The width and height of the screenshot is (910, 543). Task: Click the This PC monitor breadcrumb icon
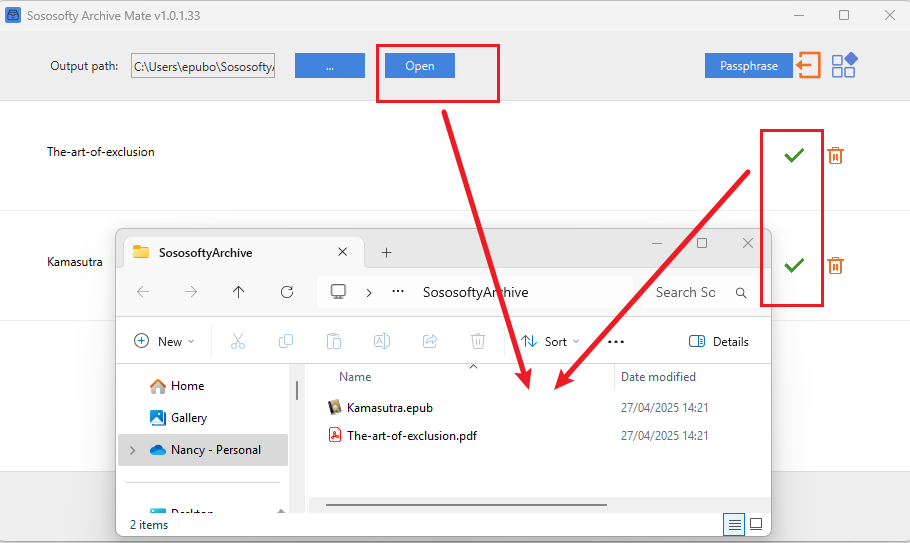pos(338,291)
